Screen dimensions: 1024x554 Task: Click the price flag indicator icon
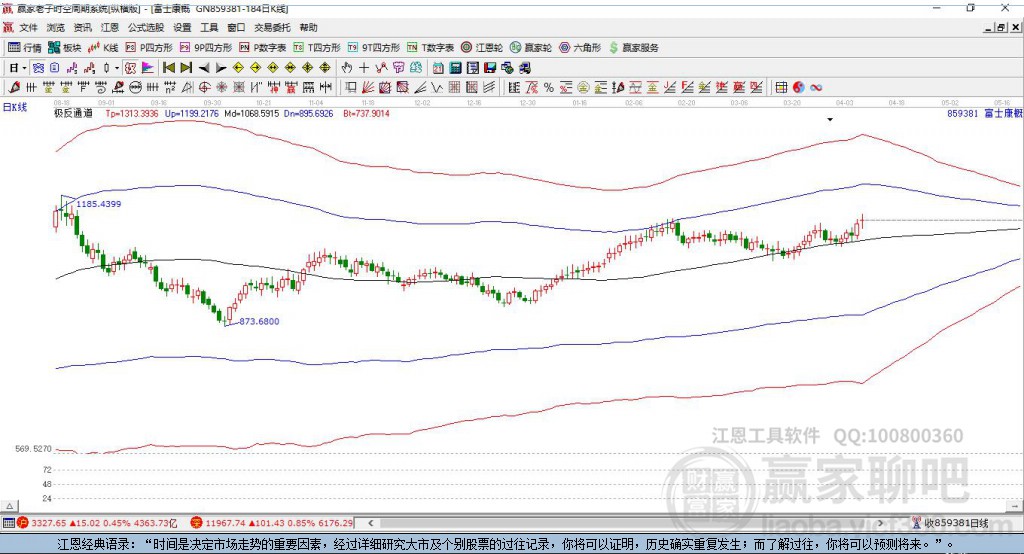click(x=148, y=68)
